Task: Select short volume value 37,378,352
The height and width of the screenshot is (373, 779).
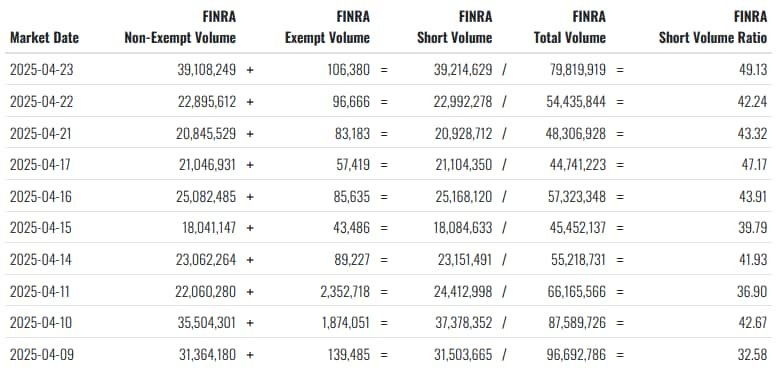Action: point(462,323)
